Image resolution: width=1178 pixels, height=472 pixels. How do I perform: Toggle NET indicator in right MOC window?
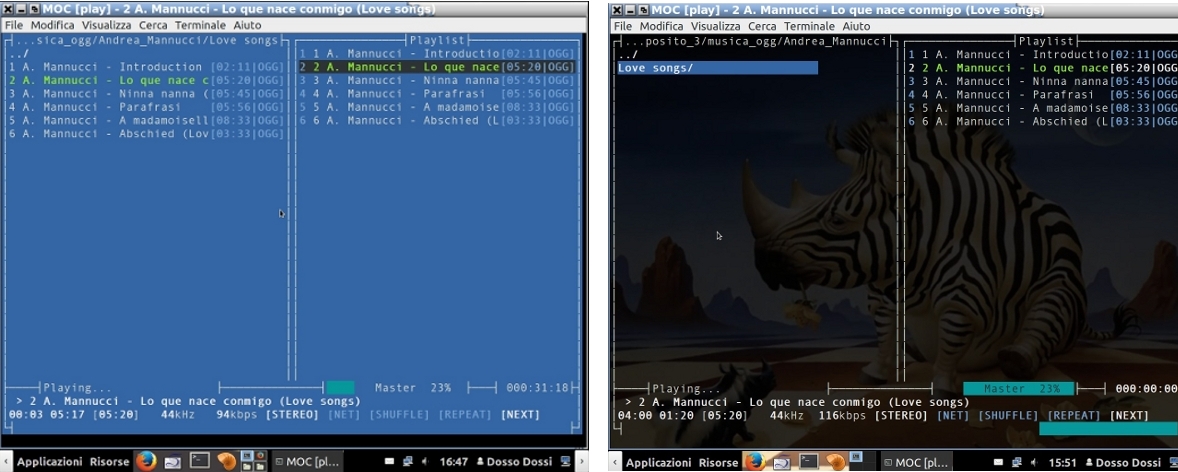coord(953,416)
